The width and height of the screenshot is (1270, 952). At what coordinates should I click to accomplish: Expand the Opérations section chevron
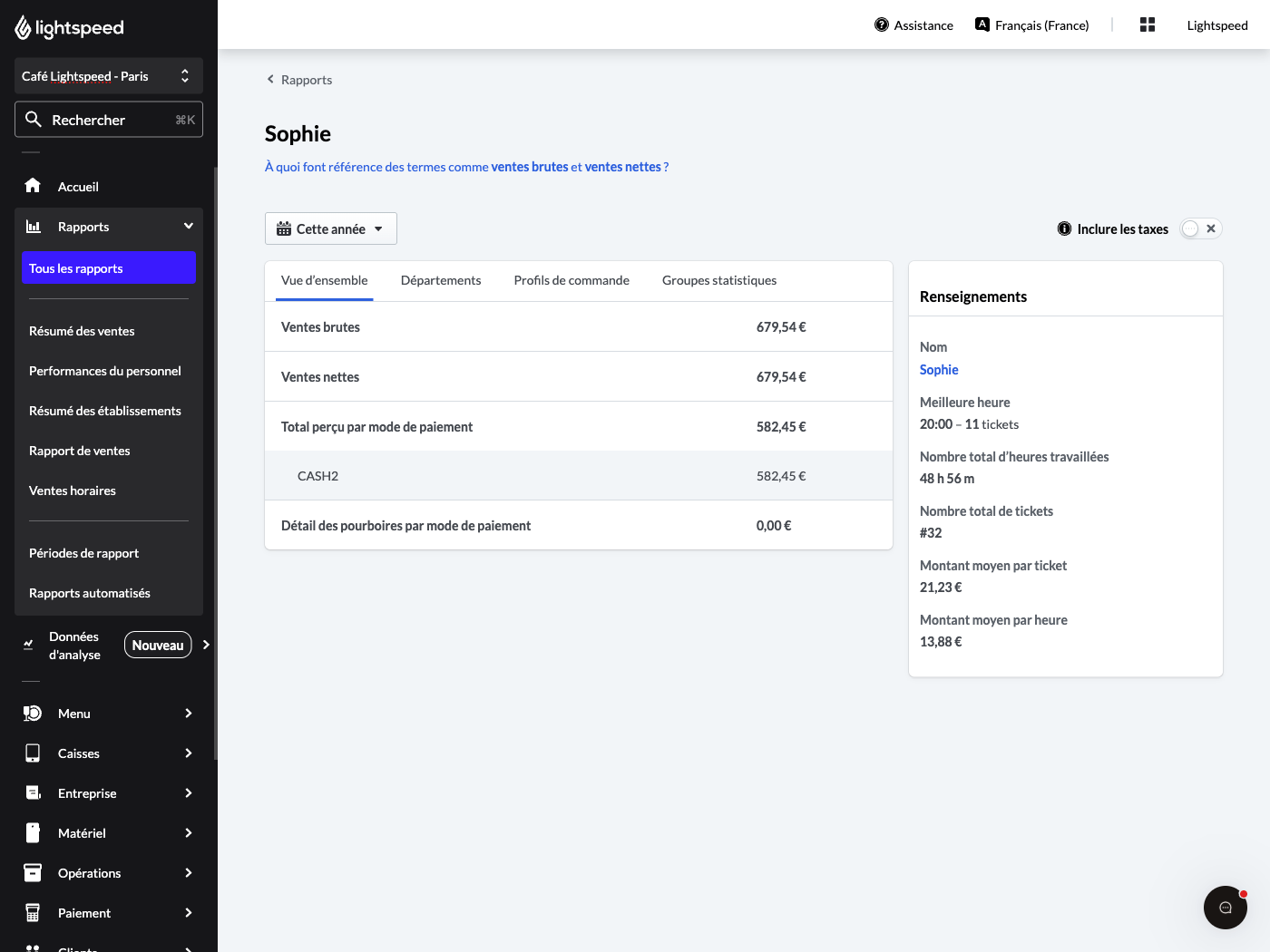click(x=189, y=873)
